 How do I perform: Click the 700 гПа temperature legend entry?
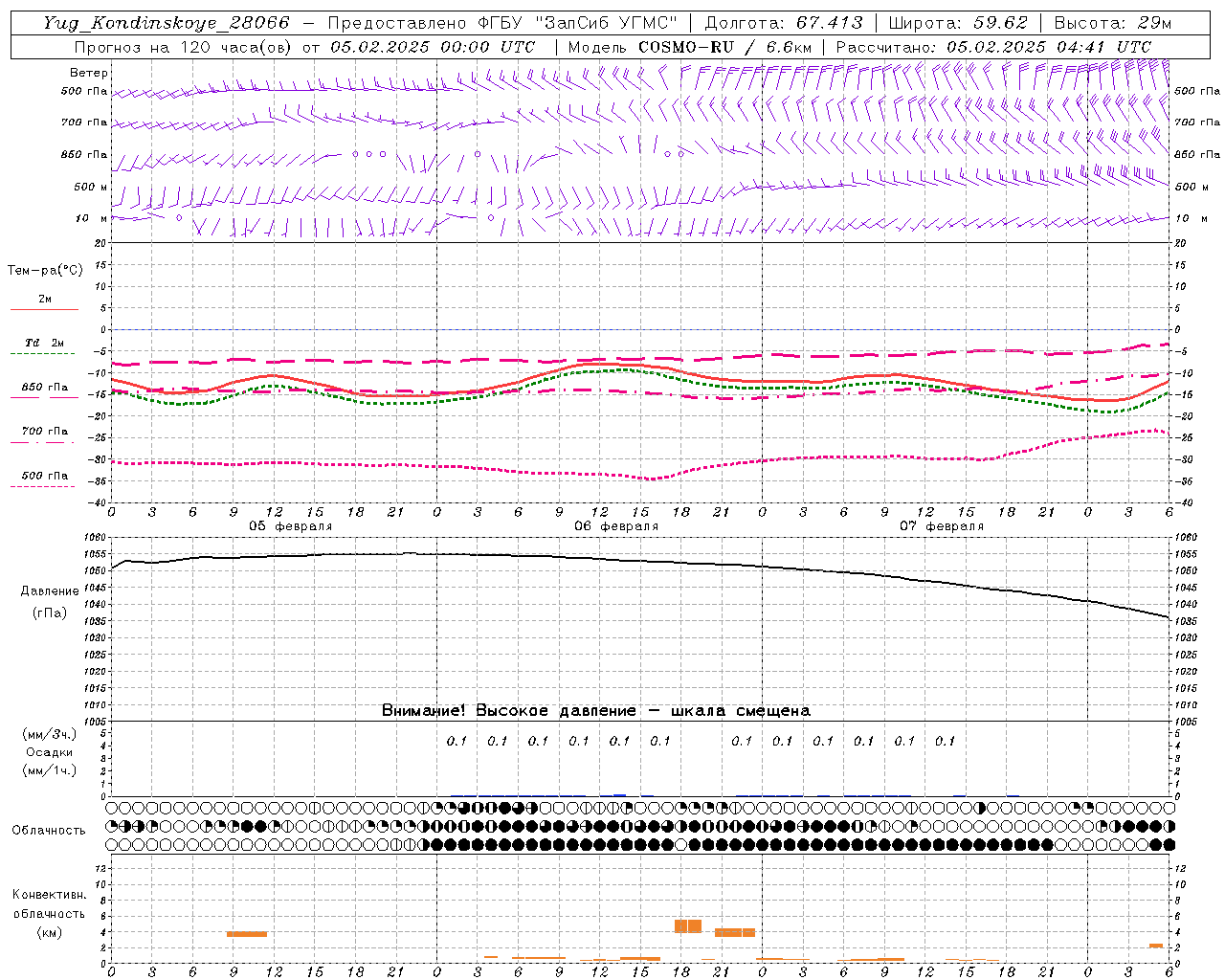(45, 435)
